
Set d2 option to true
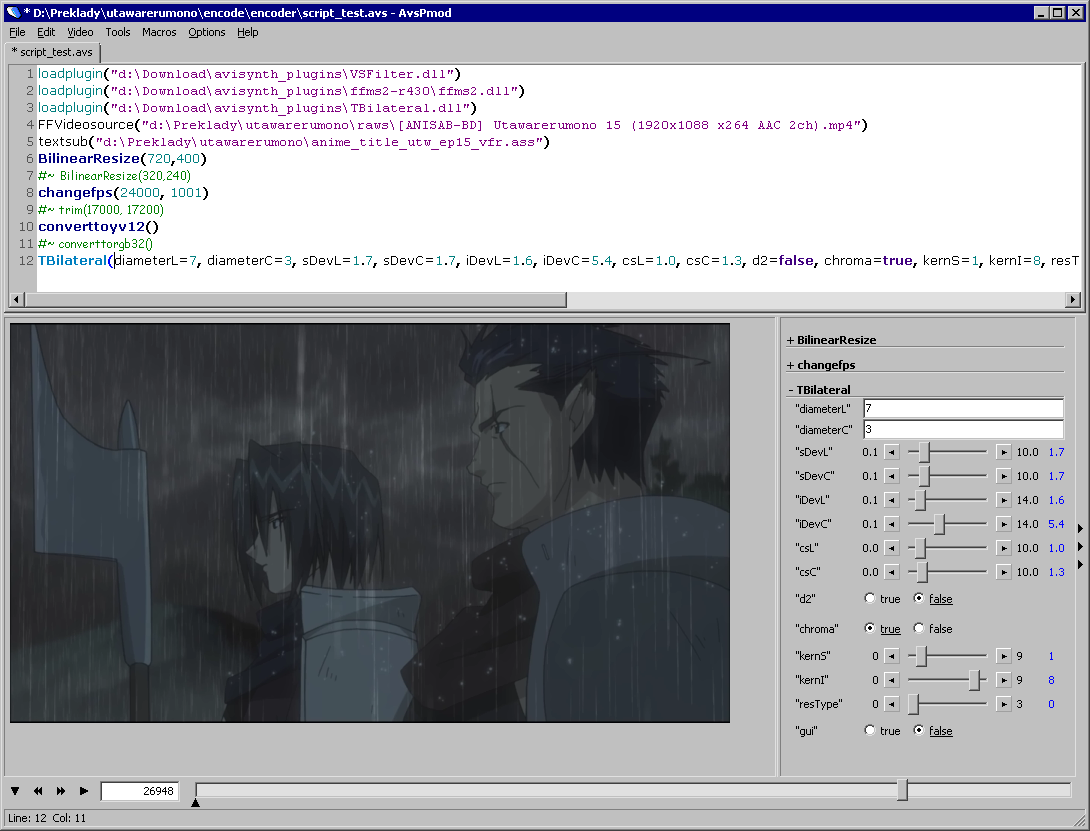[x=882, y=599]
